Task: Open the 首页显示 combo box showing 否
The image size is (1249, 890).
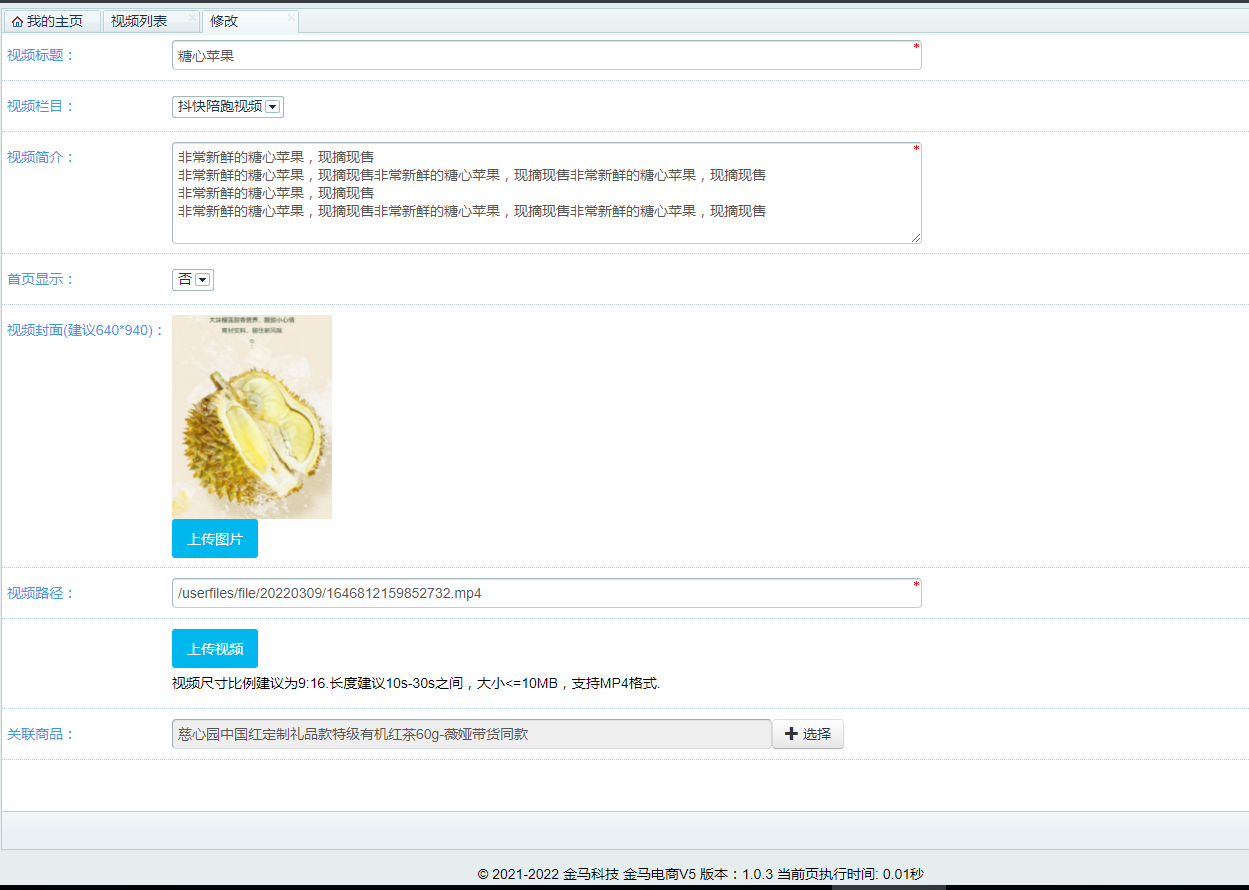Action: (192, 280)
